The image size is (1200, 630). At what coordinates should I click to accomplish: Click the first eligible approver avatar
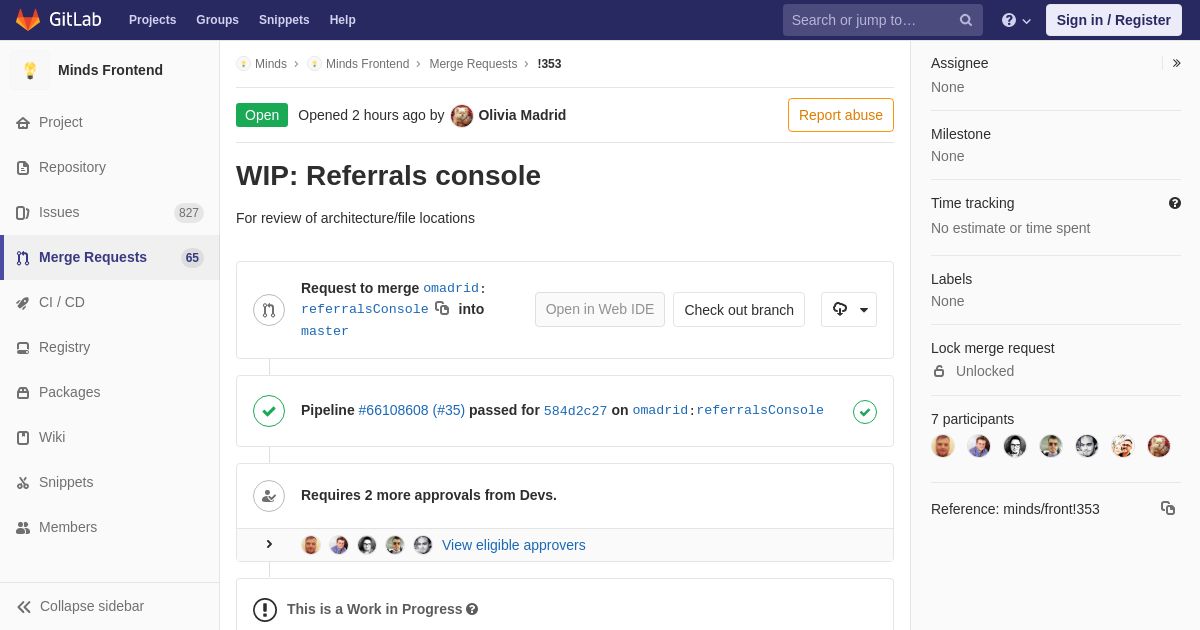click(x=311, y=545)
